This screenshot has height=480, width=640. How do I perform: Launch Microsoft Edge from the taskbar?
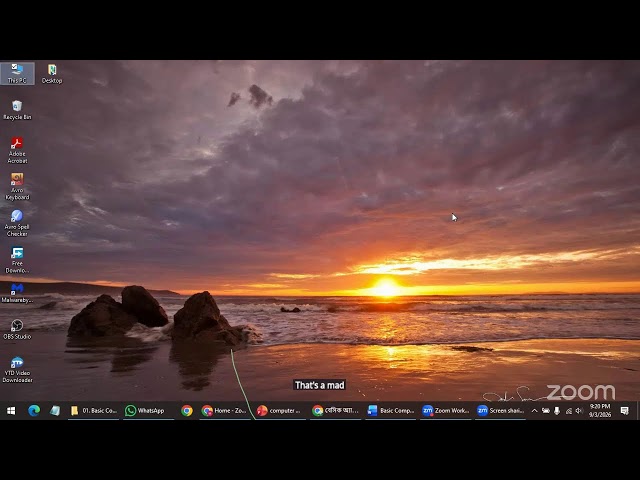click(33, 411)
